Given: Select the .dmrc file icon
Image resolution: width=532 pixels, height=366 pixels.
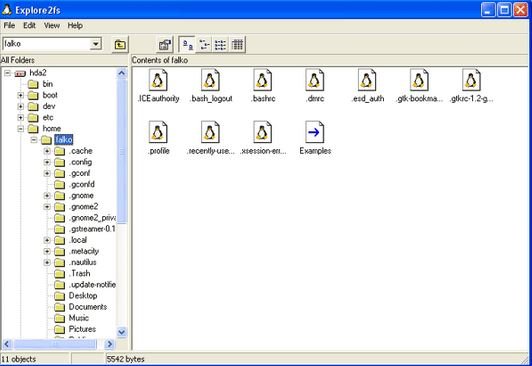Looking at the screenshot, I should (x=315, y=80).
